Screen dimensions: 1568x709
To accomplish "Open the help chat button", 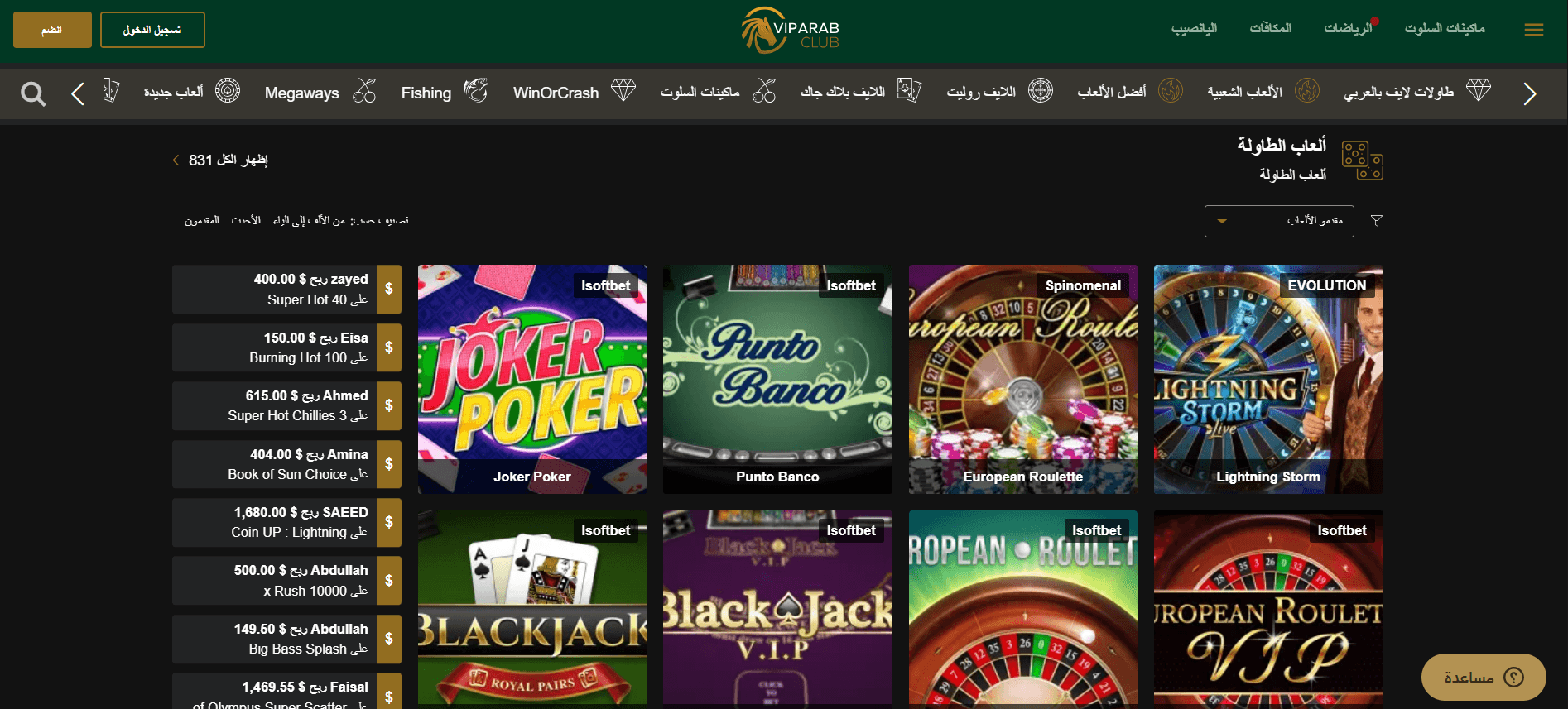I will click(x=1484, y=678).
